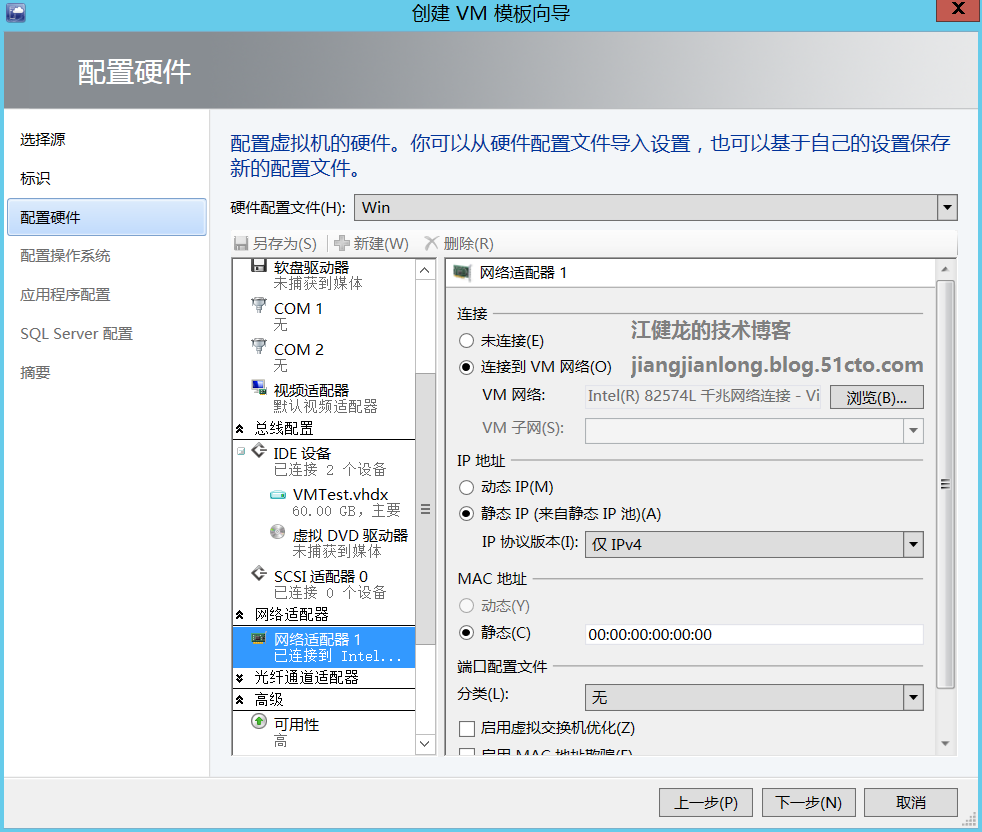Click the COM 1 port icon
Image resolution: width=982 pixels, height=832 pixels.
[x=259, y=305]
